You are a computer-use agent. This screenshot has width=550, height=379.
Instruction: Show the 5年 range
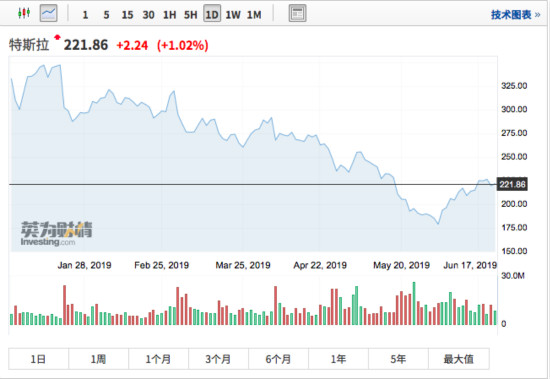[x=398, y=359]
